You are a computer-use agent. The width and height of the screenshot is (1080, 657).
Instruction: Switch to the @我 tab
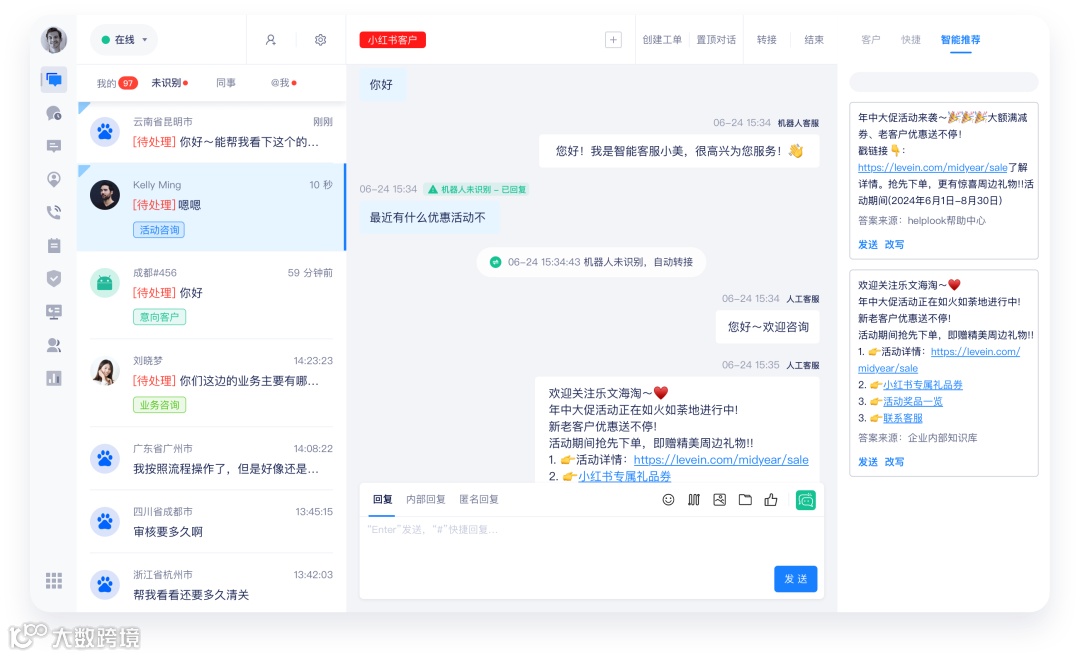click(284, 83)
